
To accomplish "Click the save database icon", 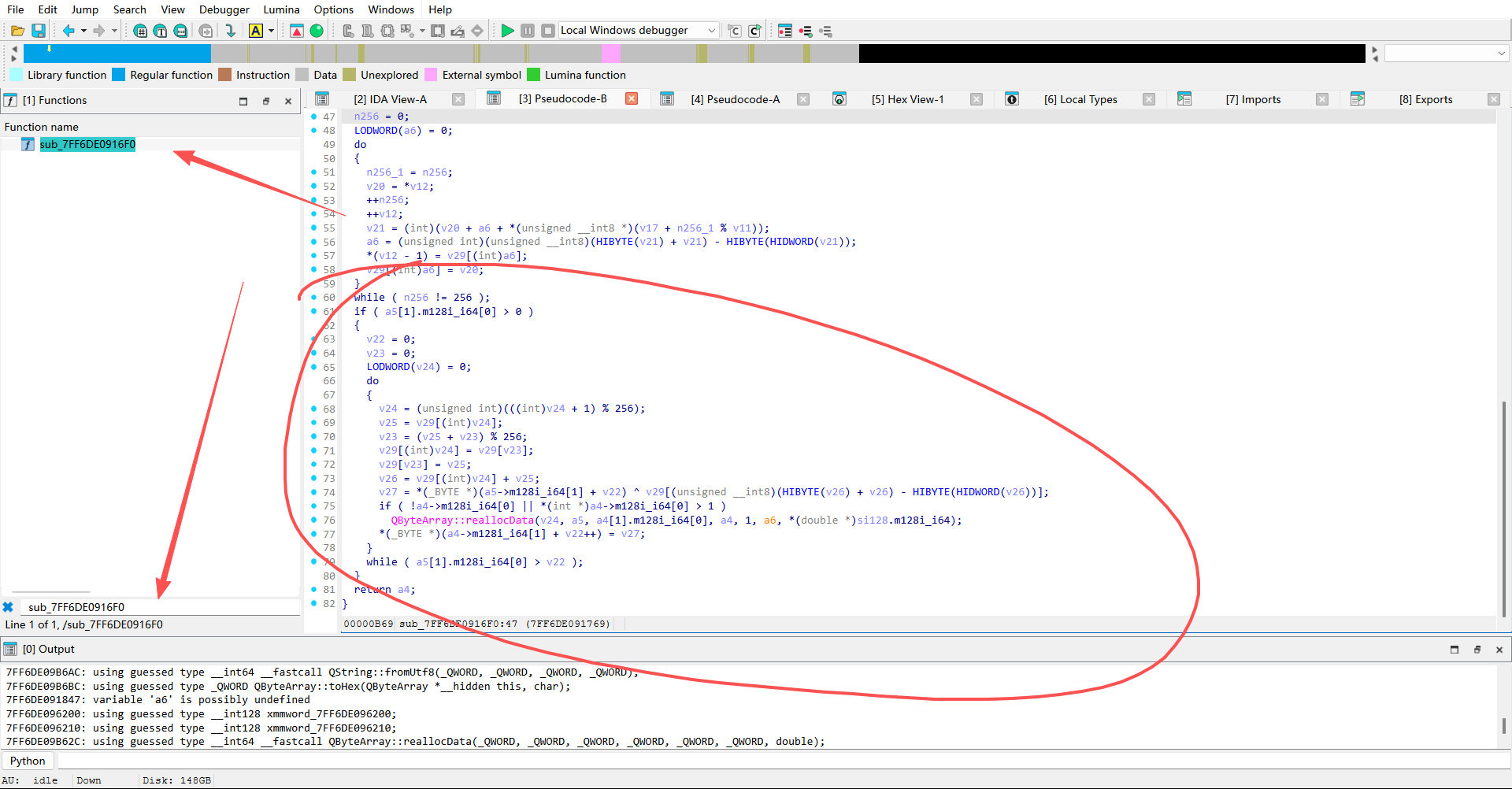I will pos(39,31).
